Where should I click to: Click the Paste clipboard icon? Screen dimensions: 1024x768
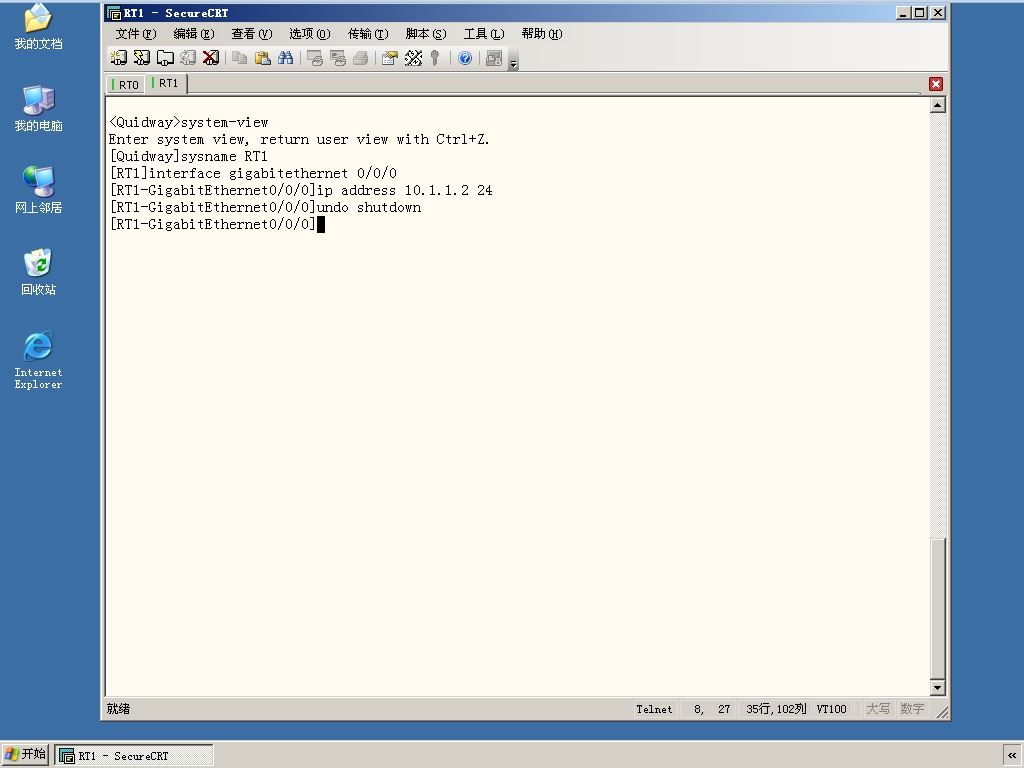[x=263, y=58]
